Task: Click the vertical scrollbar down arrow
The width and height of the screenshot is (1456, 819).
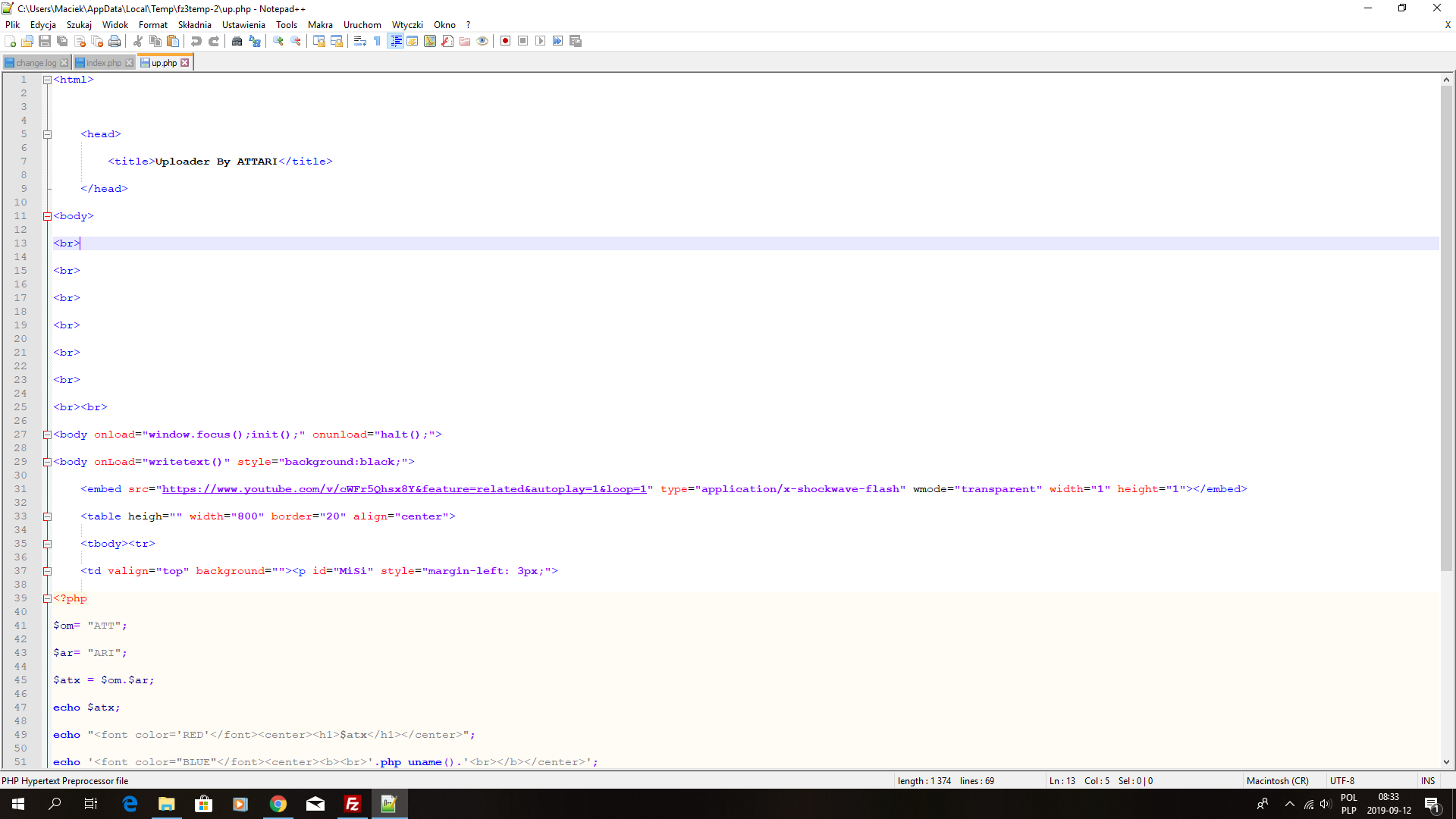Action: pos(1446,762)
